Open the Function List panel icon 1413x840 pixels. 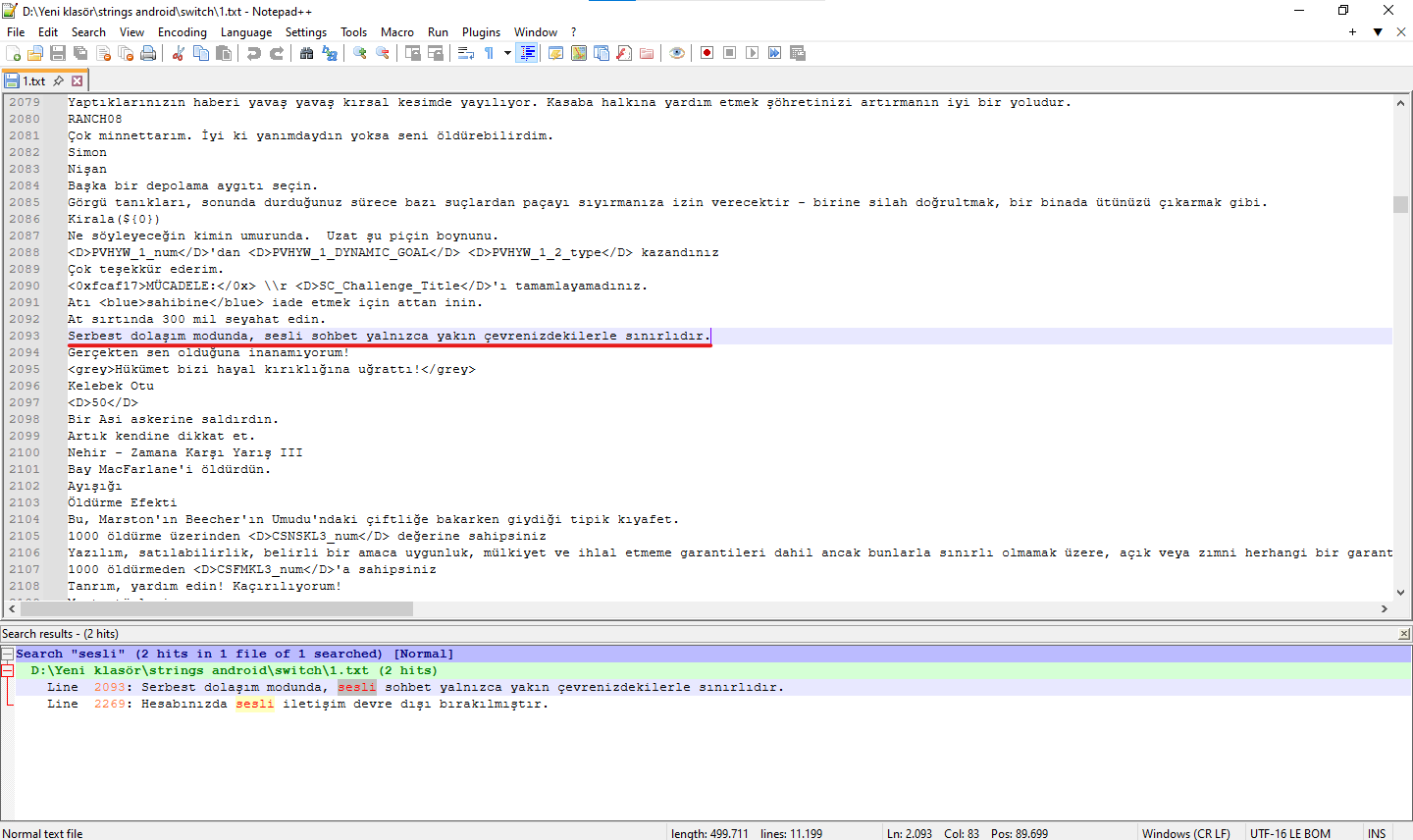pos(623,53)
